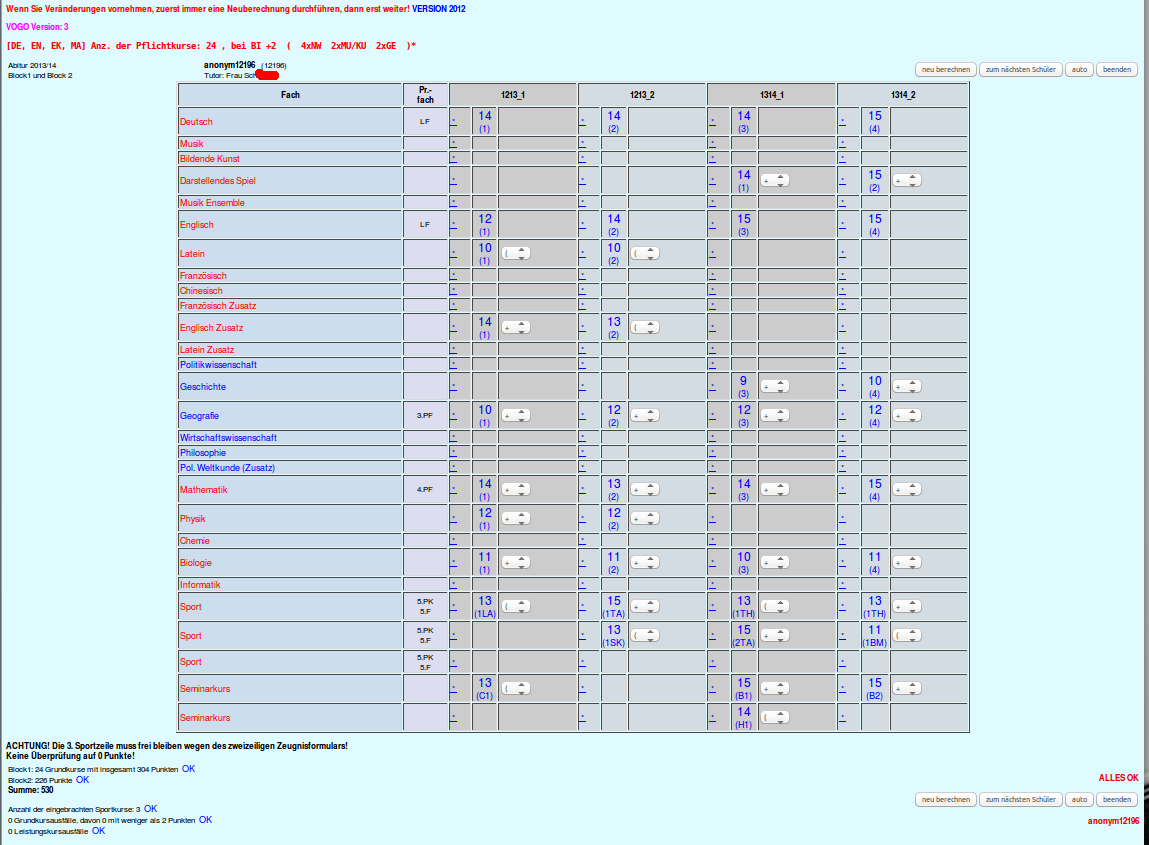Click the 'Politikwissenschaft' subject label

tap(218, 365)
